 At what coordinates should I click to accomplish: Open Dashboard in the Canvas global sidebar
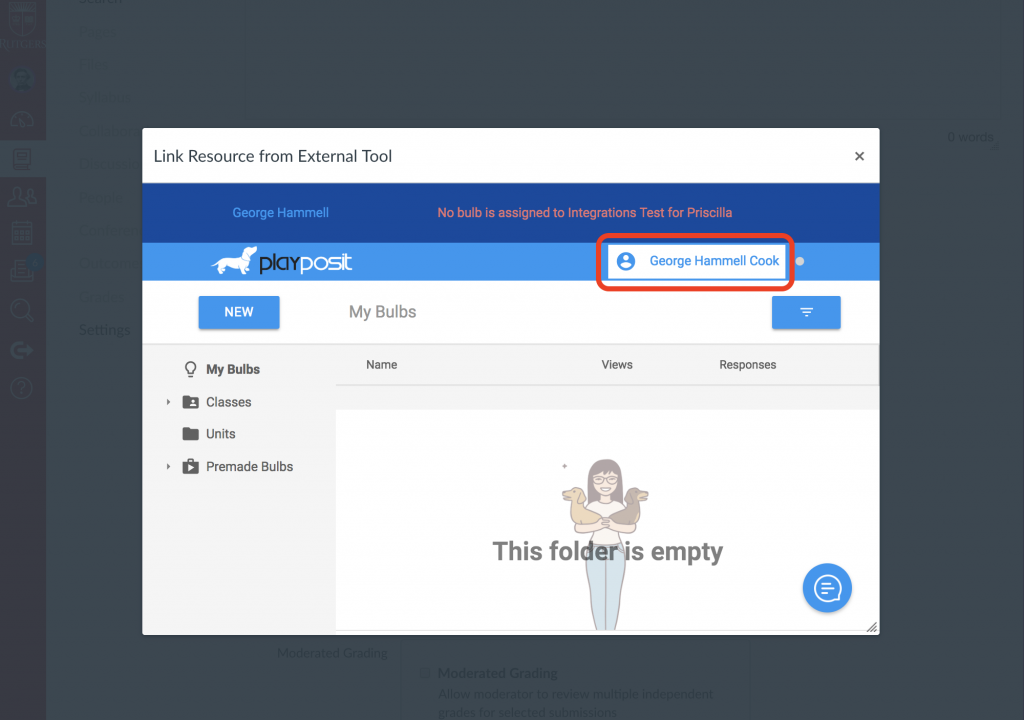pyautogui.click(x=22, y=120)
